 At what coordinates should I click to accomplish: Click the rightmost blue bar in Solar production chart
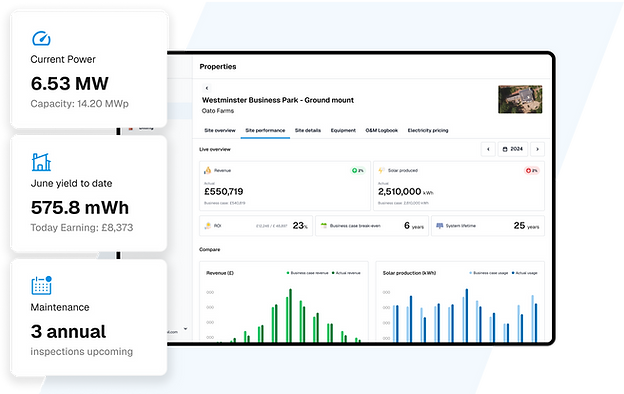point(536,323)
